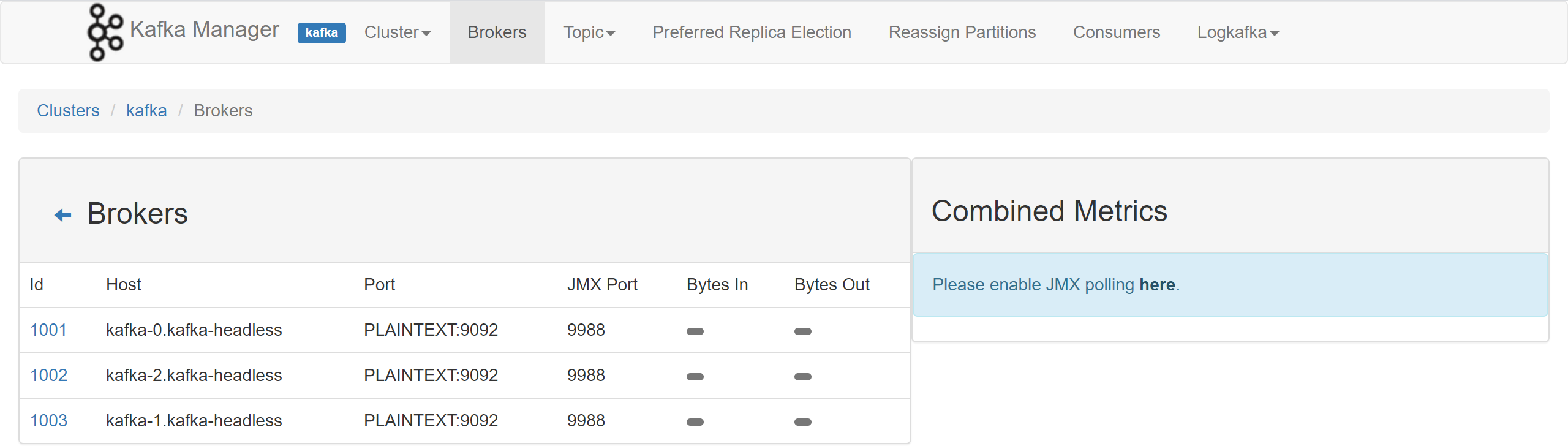Click Bytes In dash icon for broker 1001
1568x446 pixels.
[x=695, y=331]
